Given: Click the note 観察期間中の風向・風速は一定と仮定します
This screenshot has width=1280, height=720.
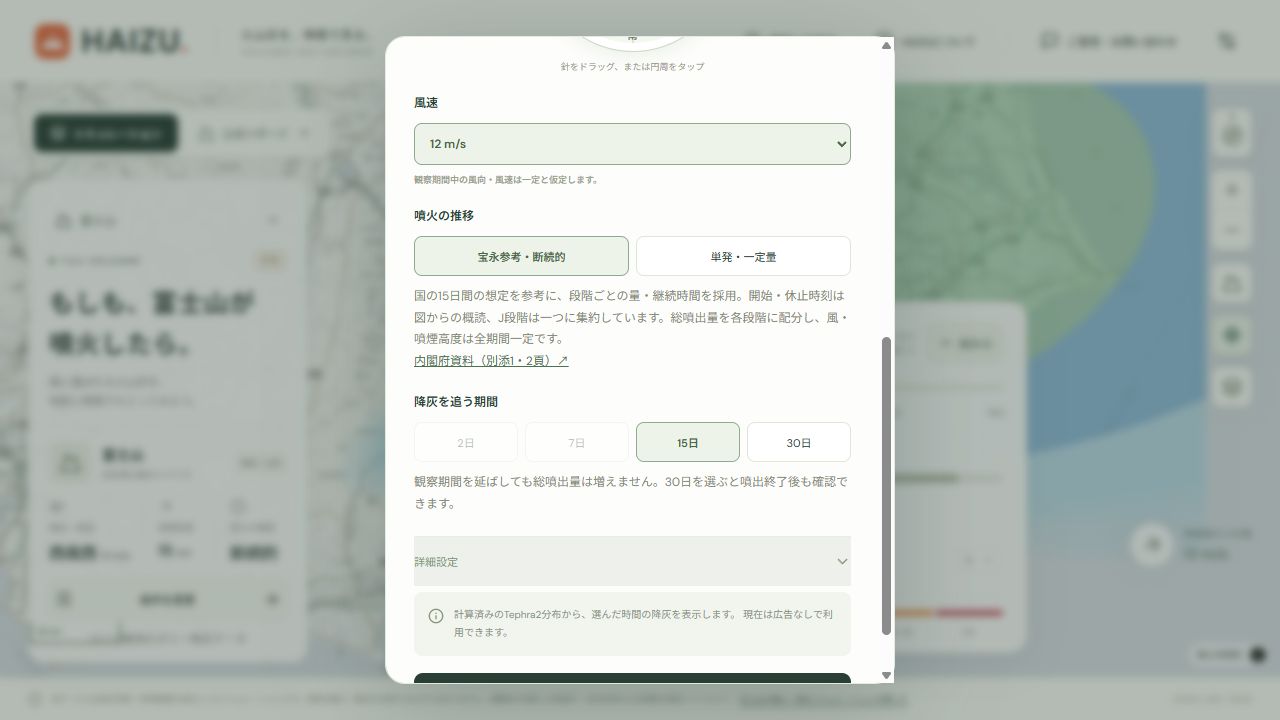Looking at the screenshot, I should click(x=507, y=180).
